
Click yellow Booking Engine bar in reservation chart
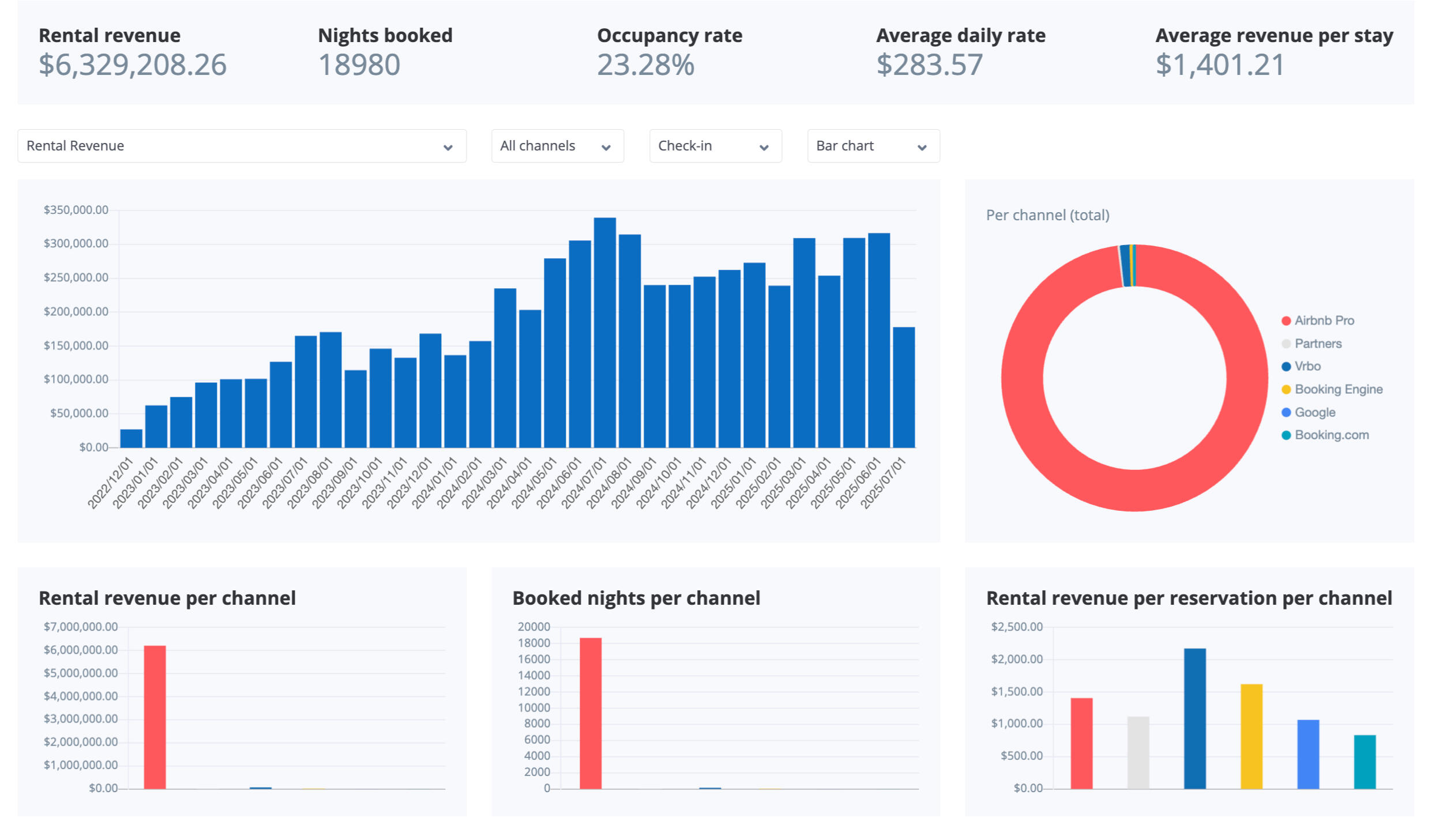pos(1251,736)
